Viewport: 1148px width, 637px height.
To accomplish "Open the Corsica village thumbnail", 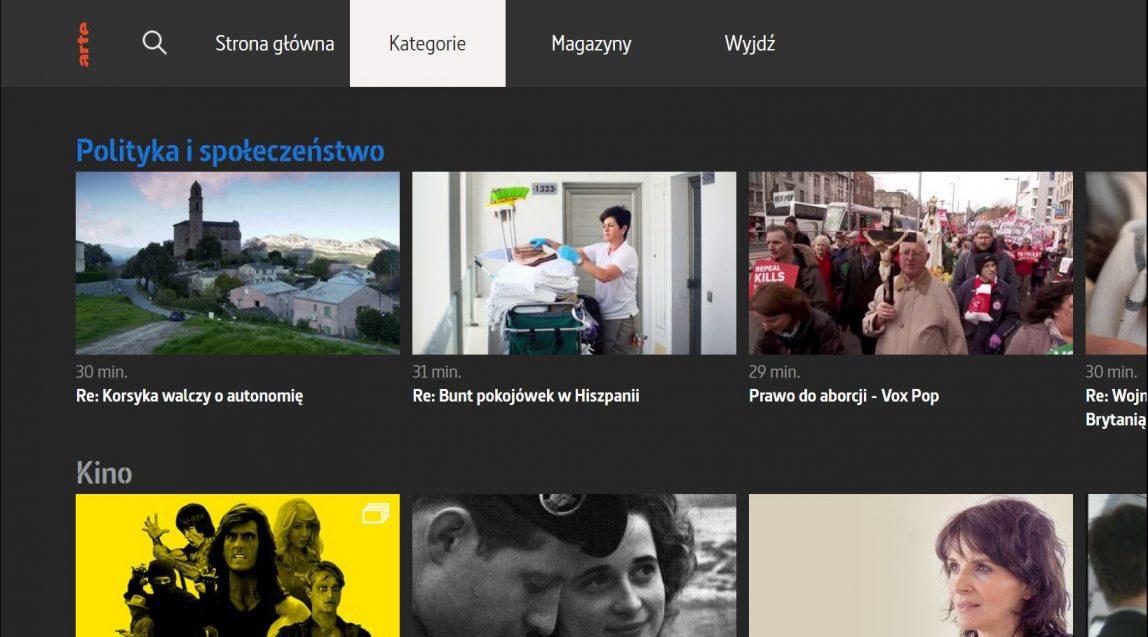I will [x=238, y=263].
